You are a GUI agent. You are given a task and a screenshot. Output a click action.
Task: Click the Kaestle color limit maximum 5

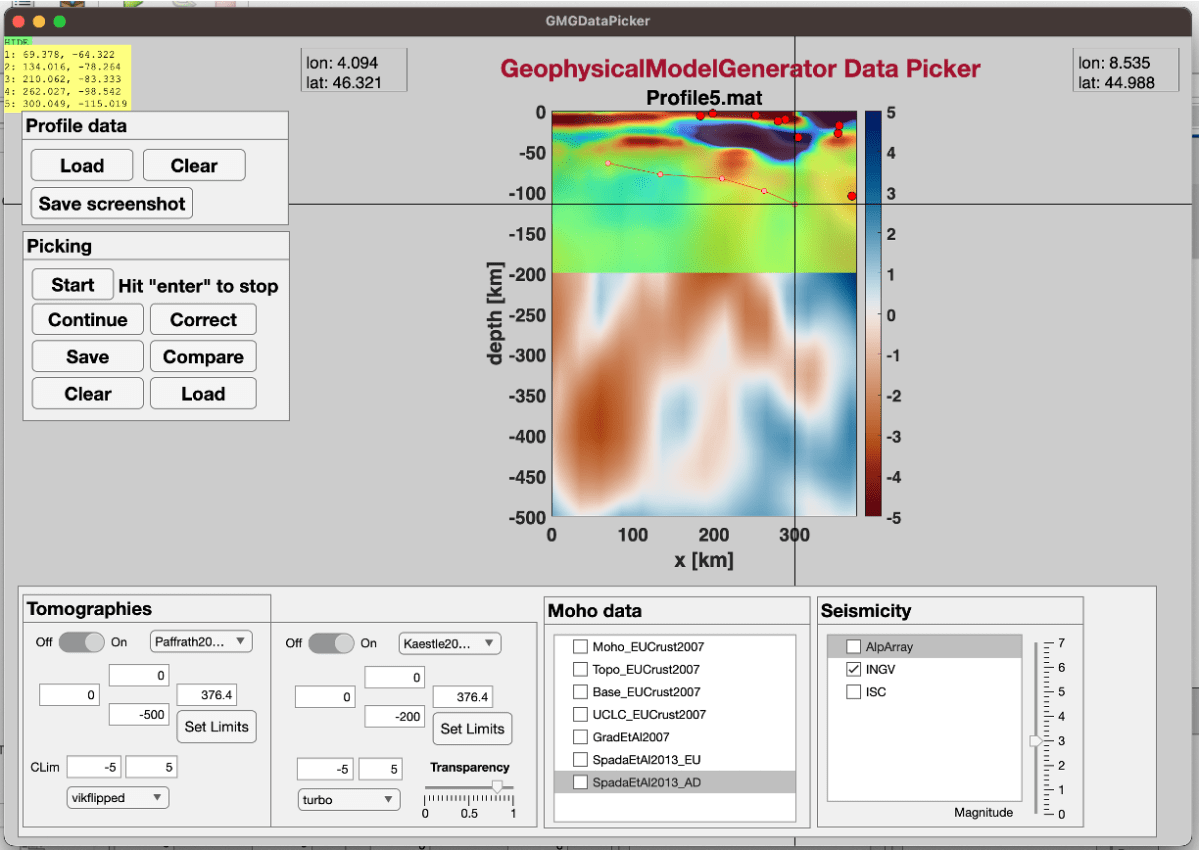(x=381, y=769)
